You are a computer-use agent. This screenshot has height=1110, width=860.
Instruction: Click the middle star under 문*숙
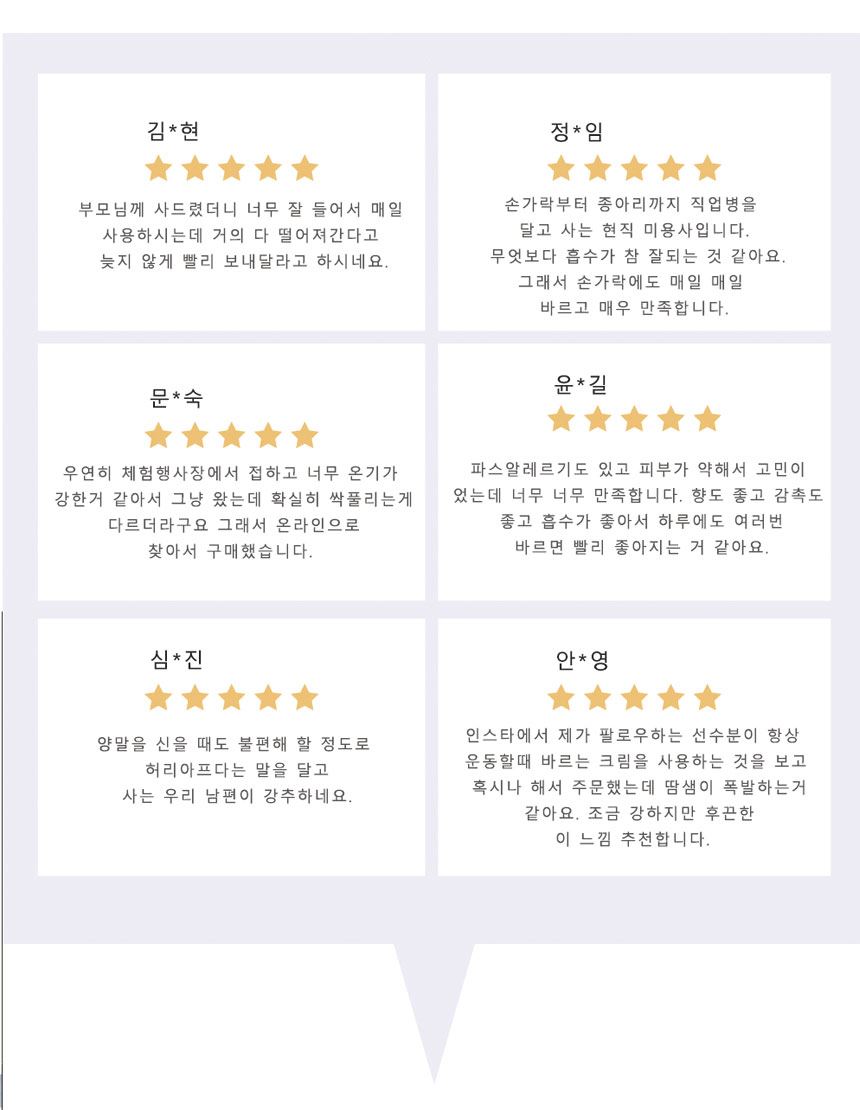(231, 435)
